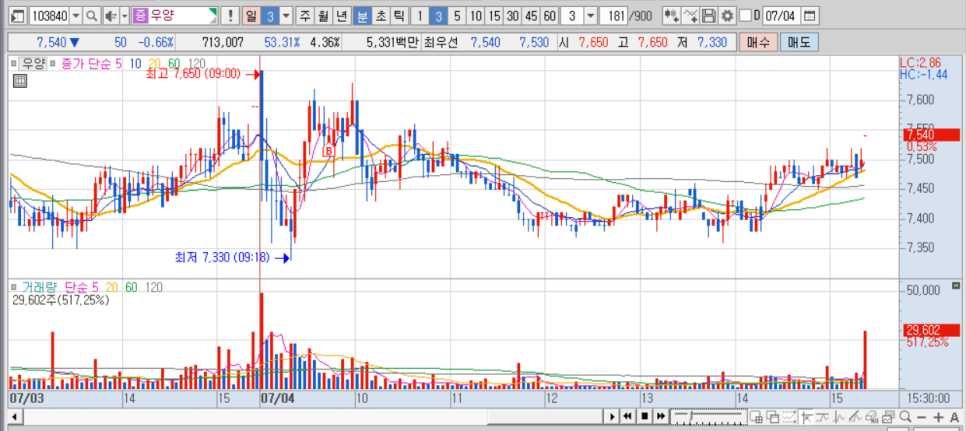Click the overlapping windows icon
This screenshot has width=966, height=431.
pyautogui.click(x=772, y=416)
